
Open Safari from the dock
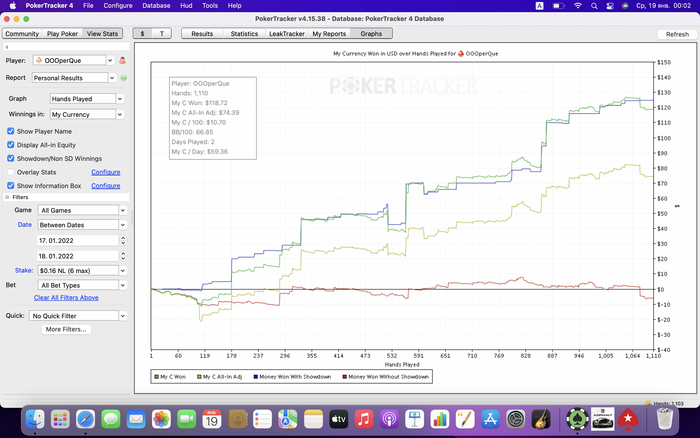click(x=85, y=419)
